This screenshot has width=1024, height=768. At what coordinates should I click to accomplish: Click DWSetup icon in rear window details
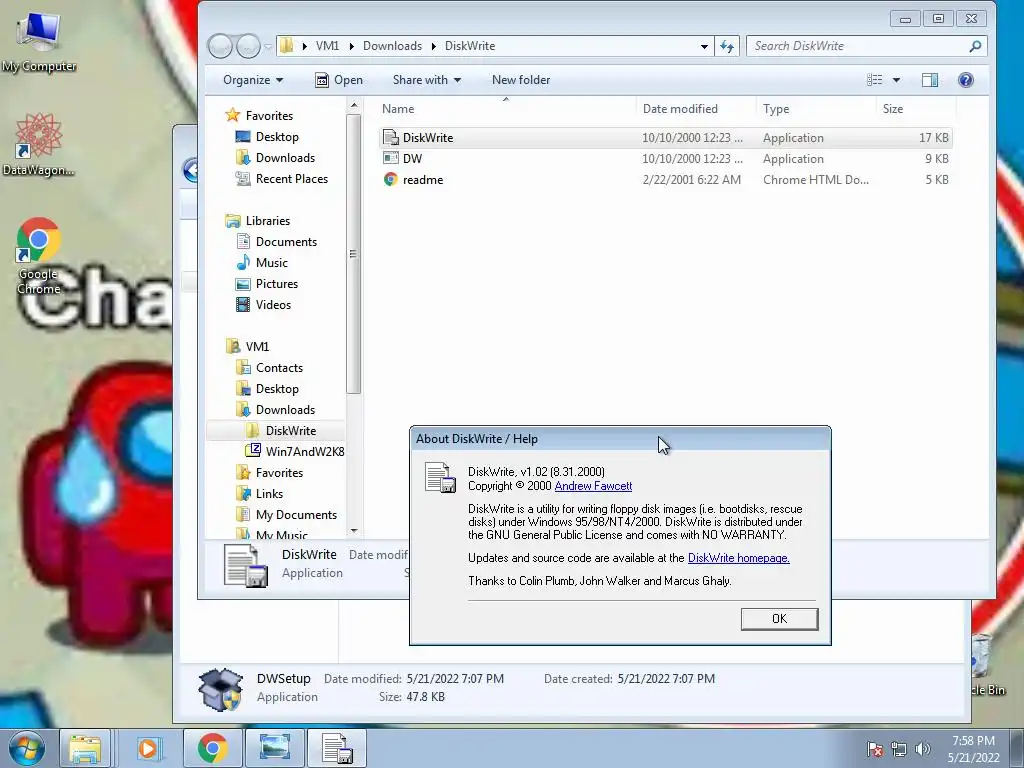pos(220,689)
